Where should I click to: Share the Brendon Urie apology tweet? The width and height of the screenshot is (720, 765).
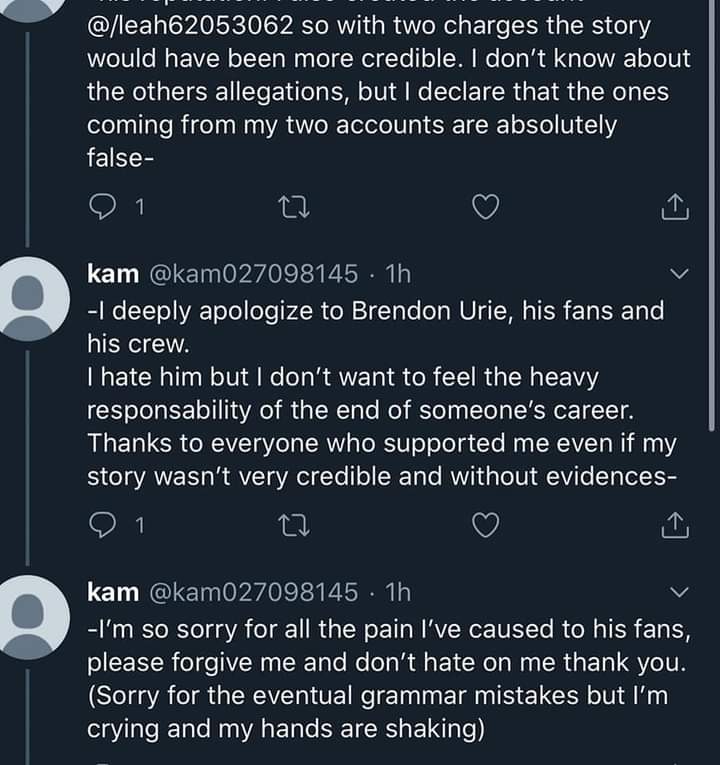click(675, 525)
